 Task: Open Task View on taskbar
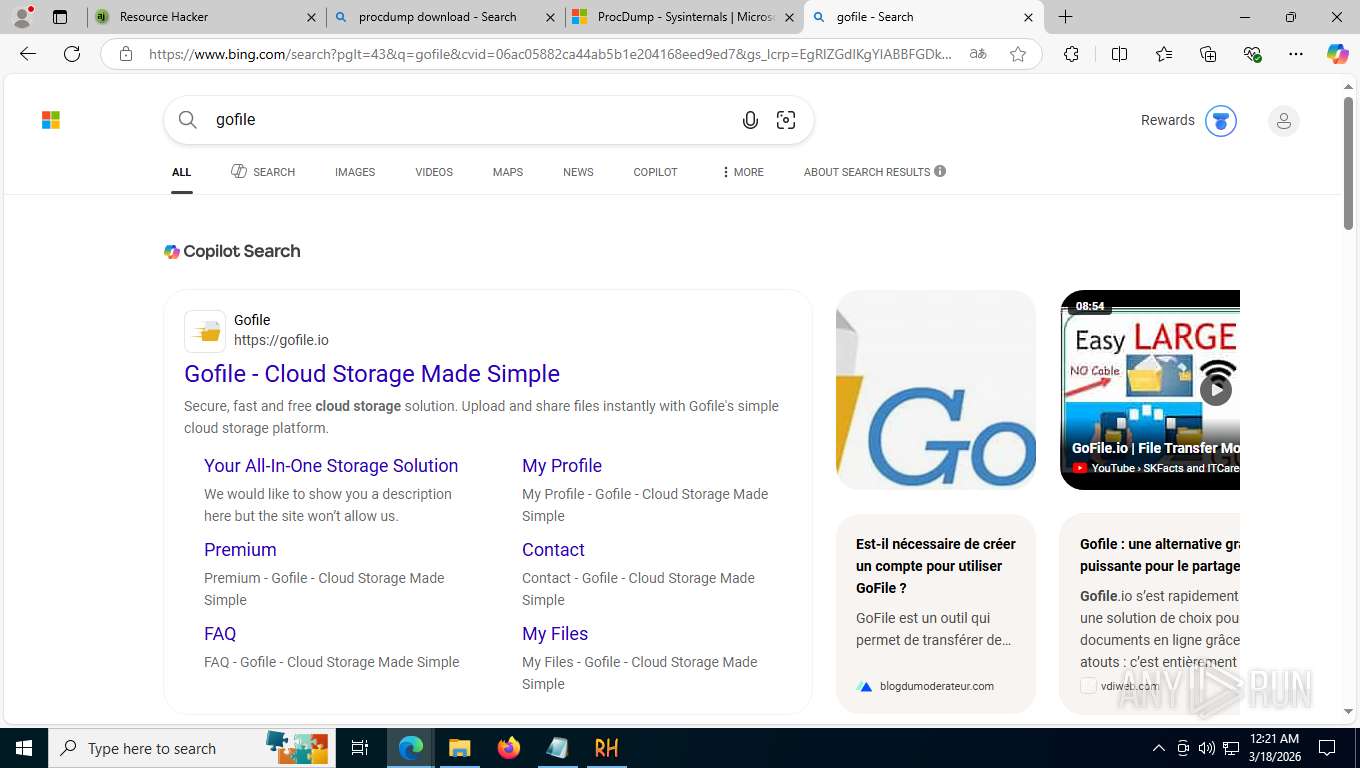click(x=360, y=748)
